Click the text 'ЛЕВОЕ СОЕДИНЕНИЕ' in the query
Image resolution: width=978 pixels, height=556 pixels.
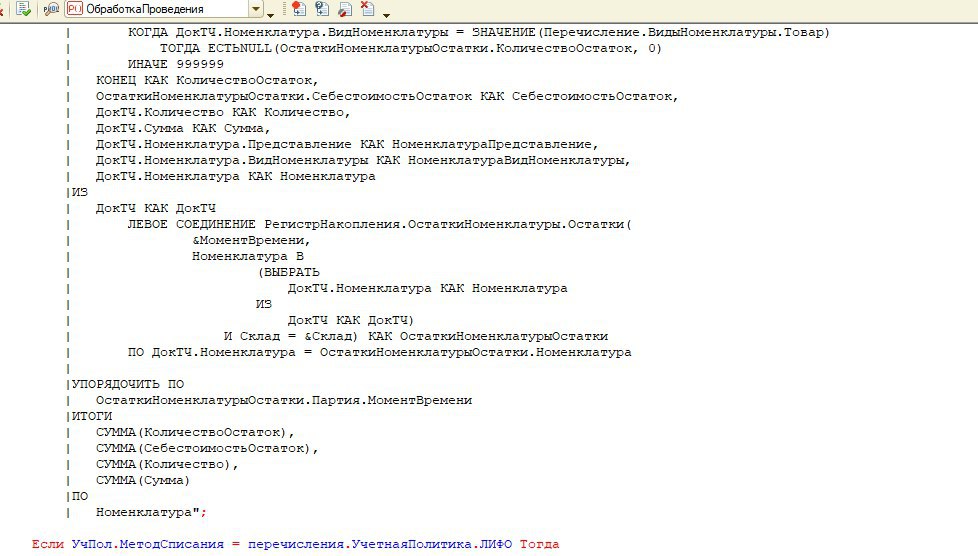[x=191, y=224]
